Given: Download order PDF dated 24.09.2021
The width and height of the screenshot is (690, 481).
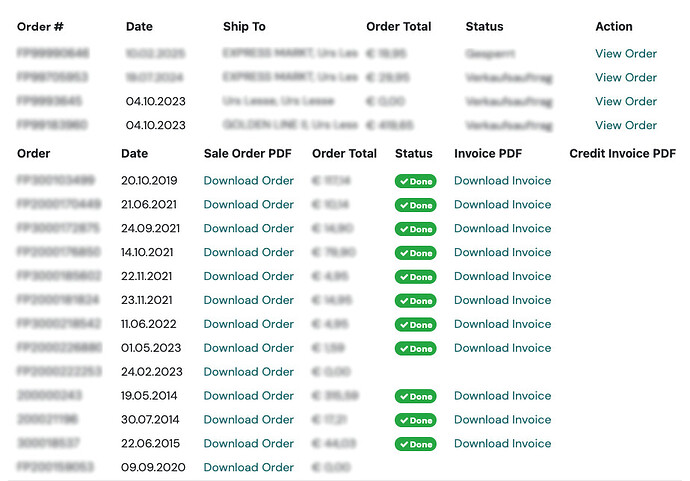Looking at the screenshot, I should [x=249, y=228].
